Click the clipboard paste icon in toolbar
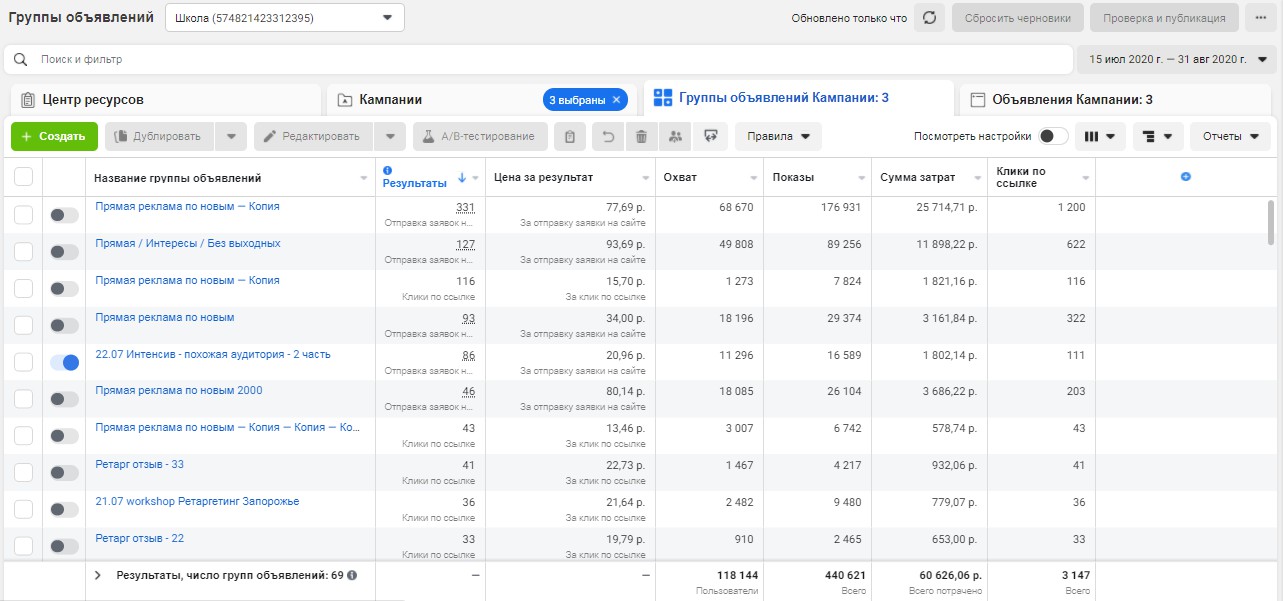This screenshot has width=1283, height=601. 570,136
